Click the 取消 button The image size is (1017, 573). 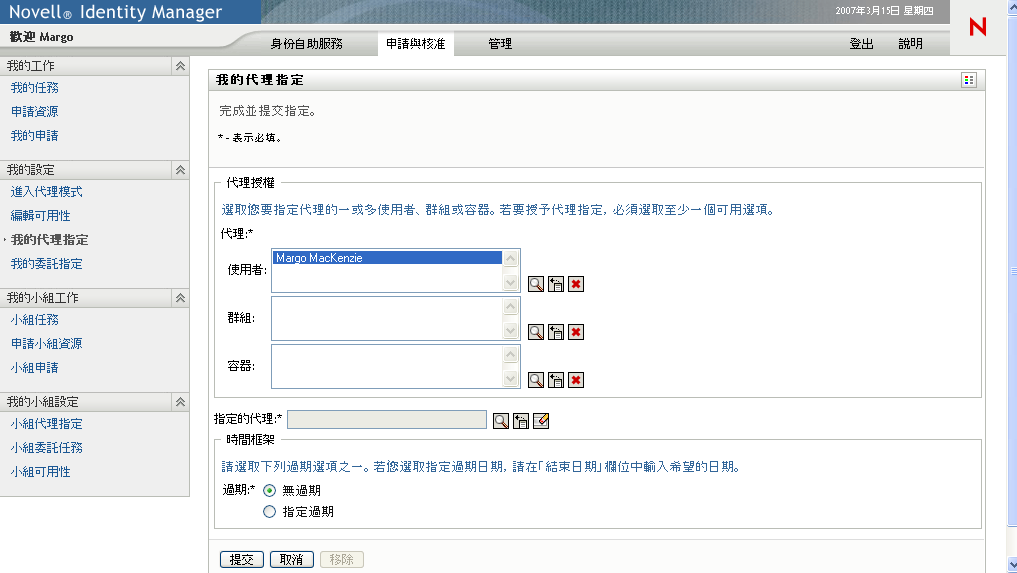292,559
